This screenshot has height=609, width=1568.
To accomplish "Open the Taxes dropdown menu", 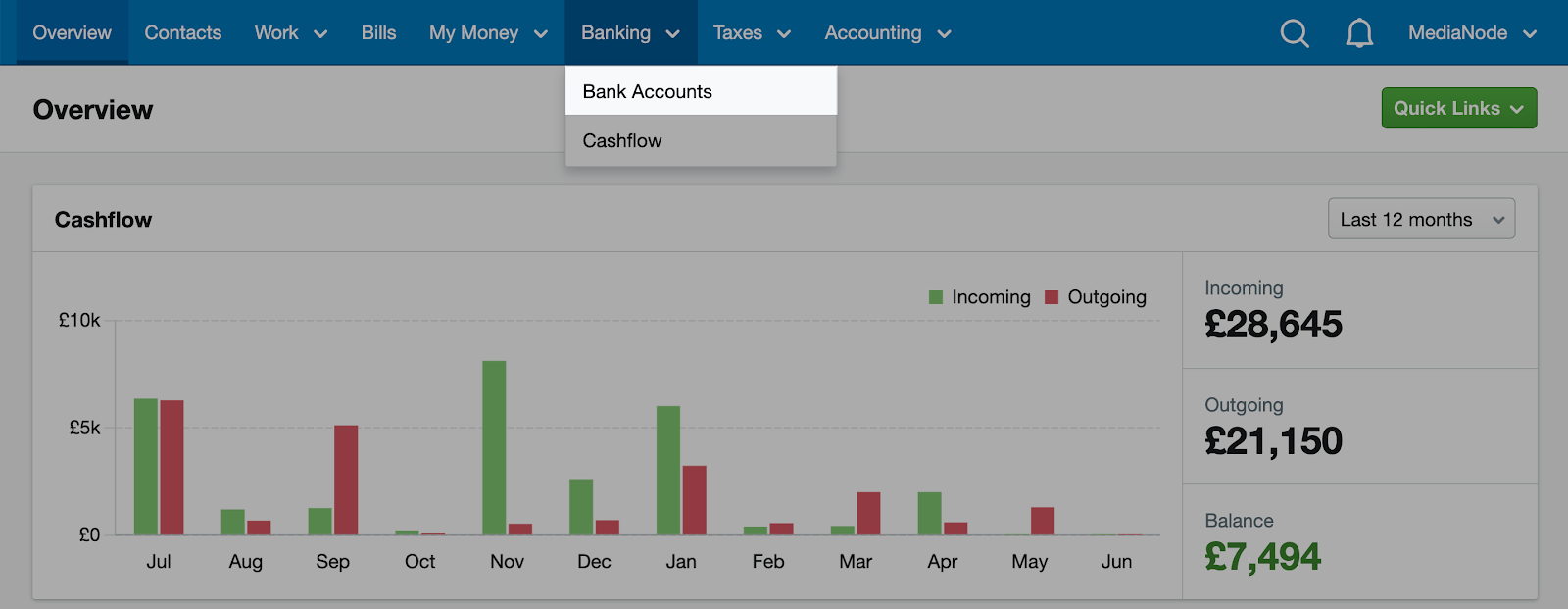I will click(752, 32).
